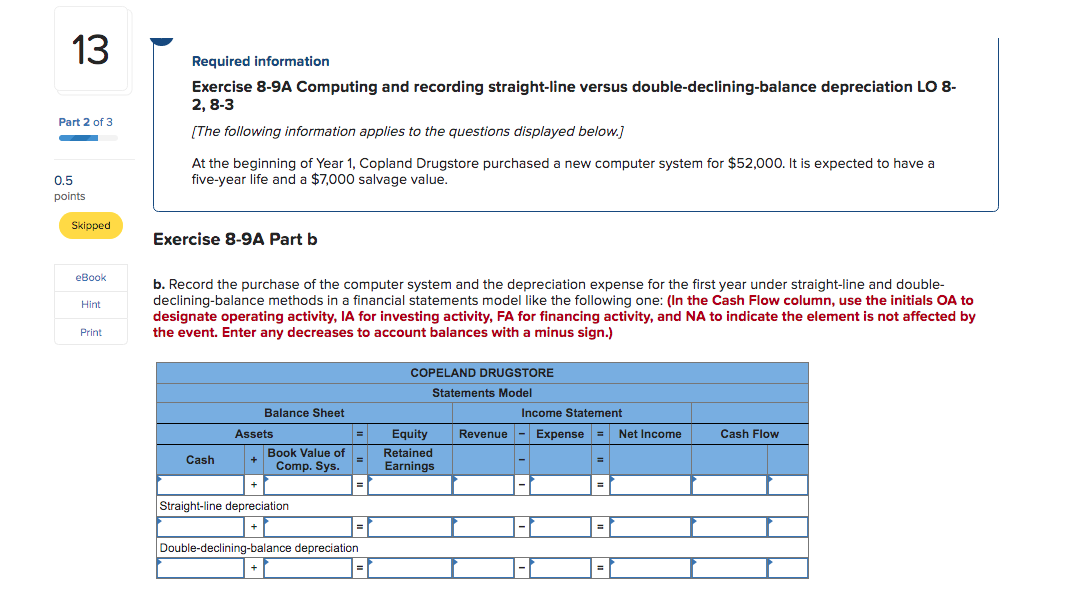Viewport: 1083px width, 600px height.
Task: Click the Book Value input above Straight-line depreciation
Action: (x=310, y=484)
